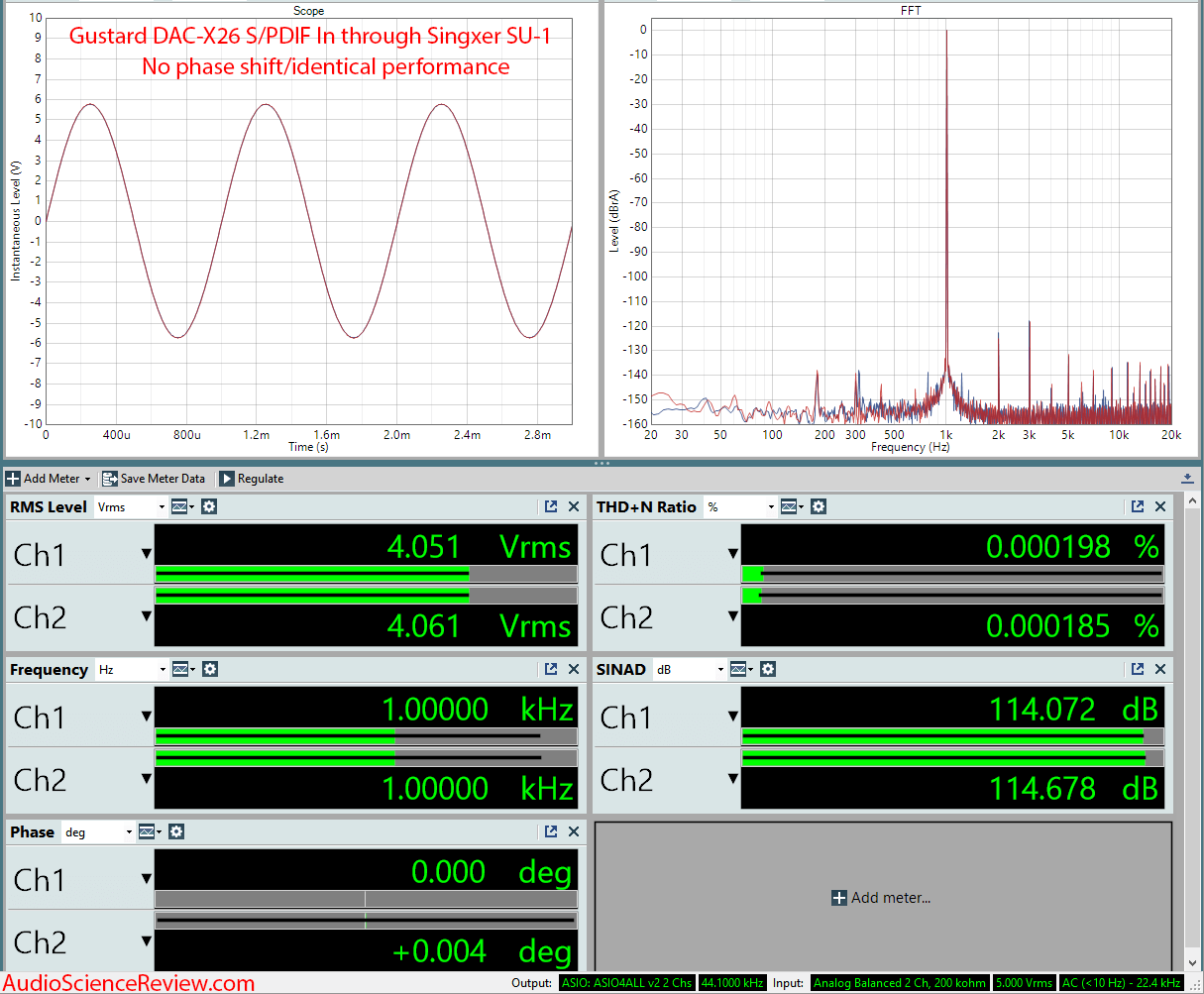
Task: Pop out the Phase meter
Action: pyautogui.click(x=551, y=831)
